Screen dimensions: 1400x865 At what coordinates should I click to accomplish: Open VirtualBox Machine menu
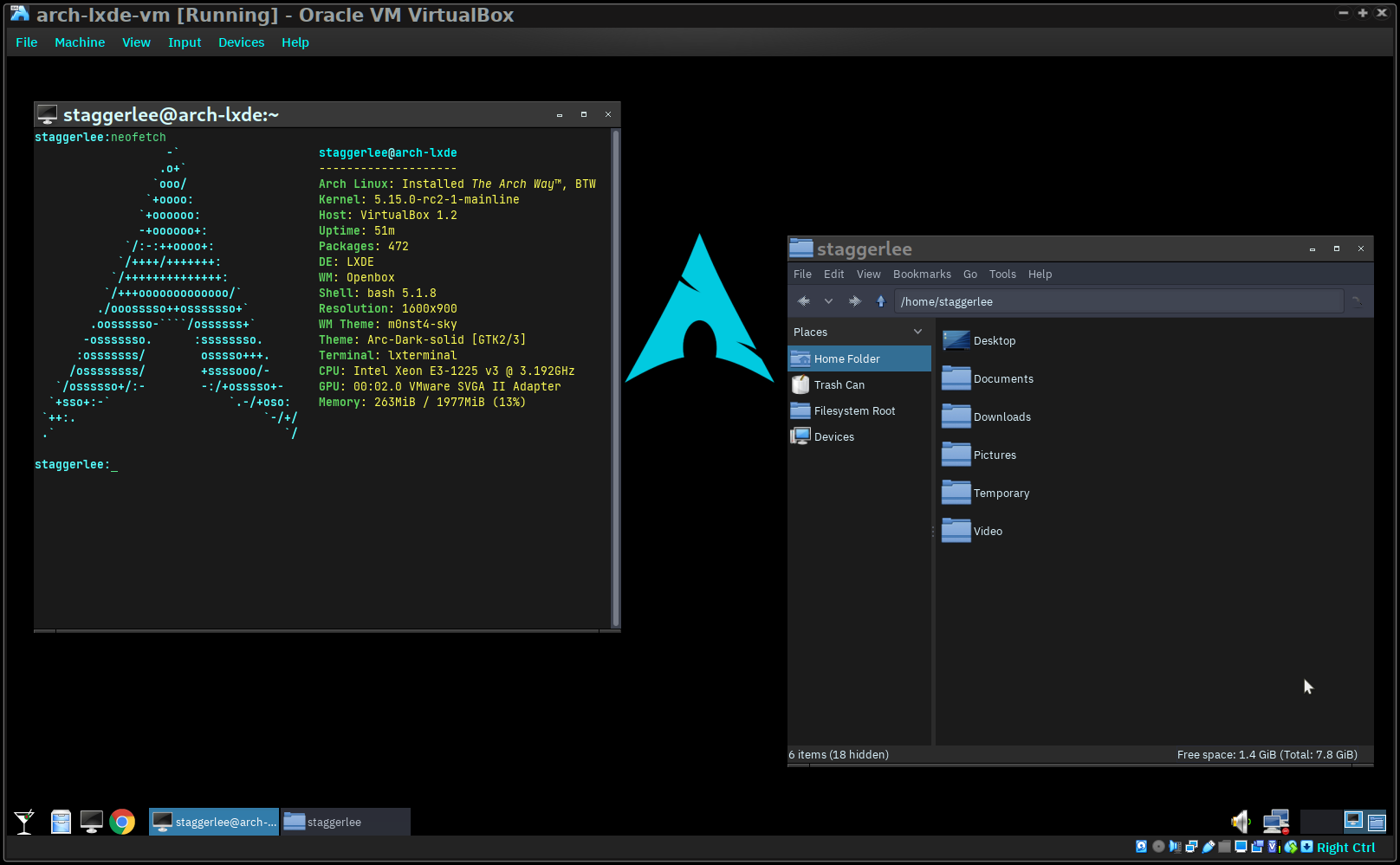pos(80,42)
